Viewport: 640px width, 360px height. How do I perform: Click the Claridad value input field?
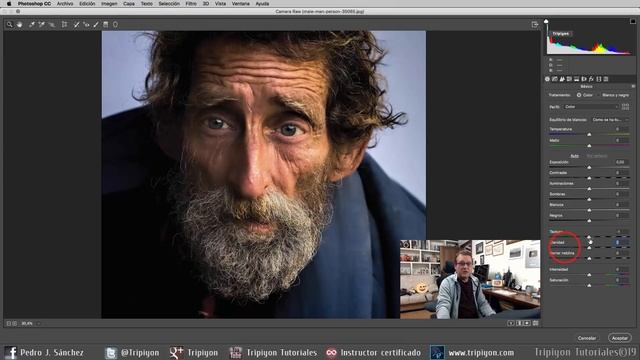(x=622, y=242)
